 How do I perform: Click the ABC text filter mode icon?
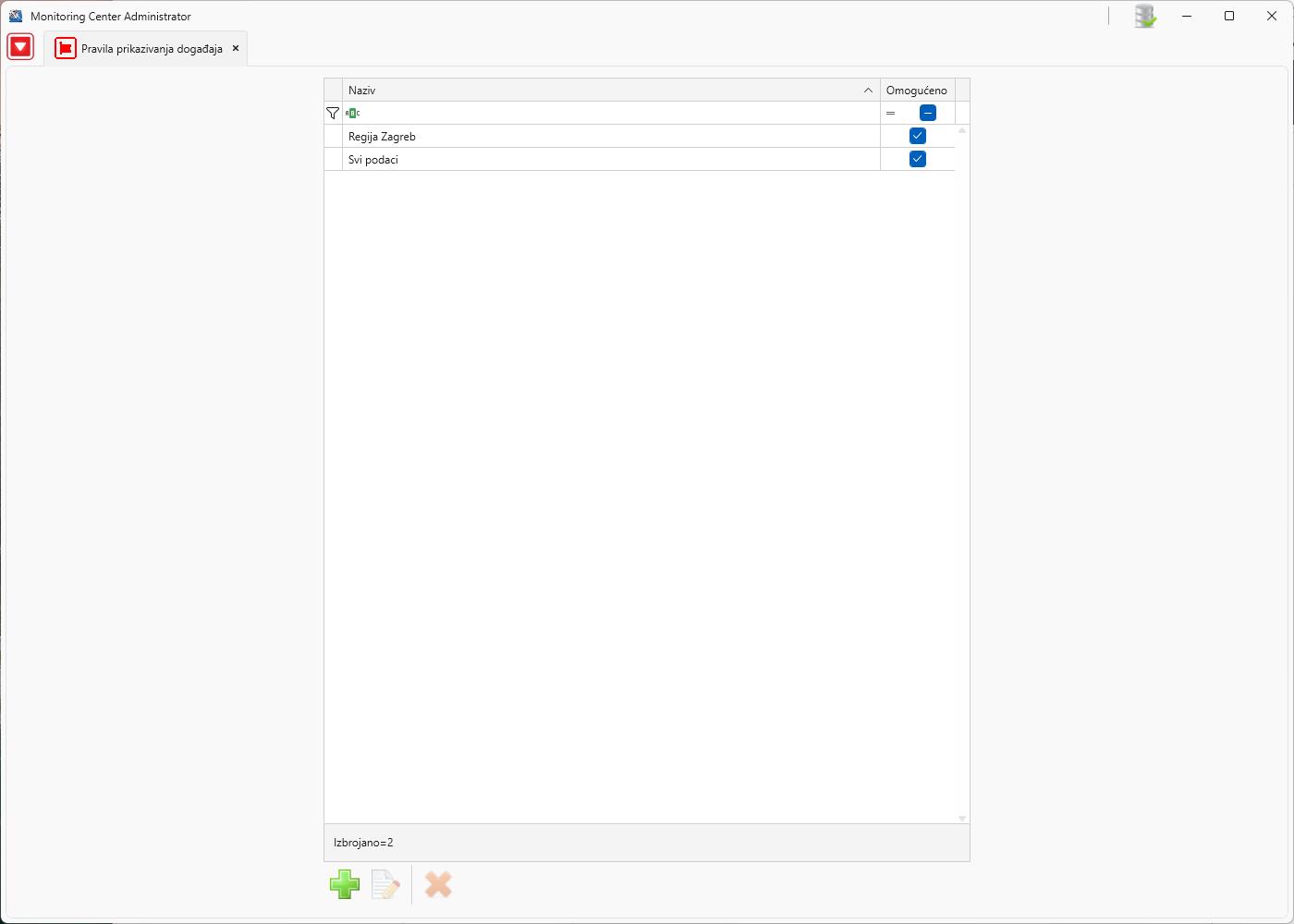click(353, 113)
